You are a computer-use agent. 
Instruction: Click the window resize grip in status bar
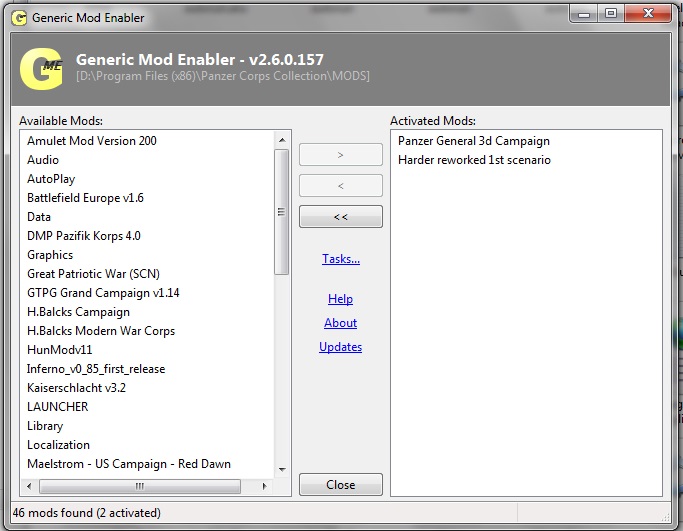(x=665, y=517)
